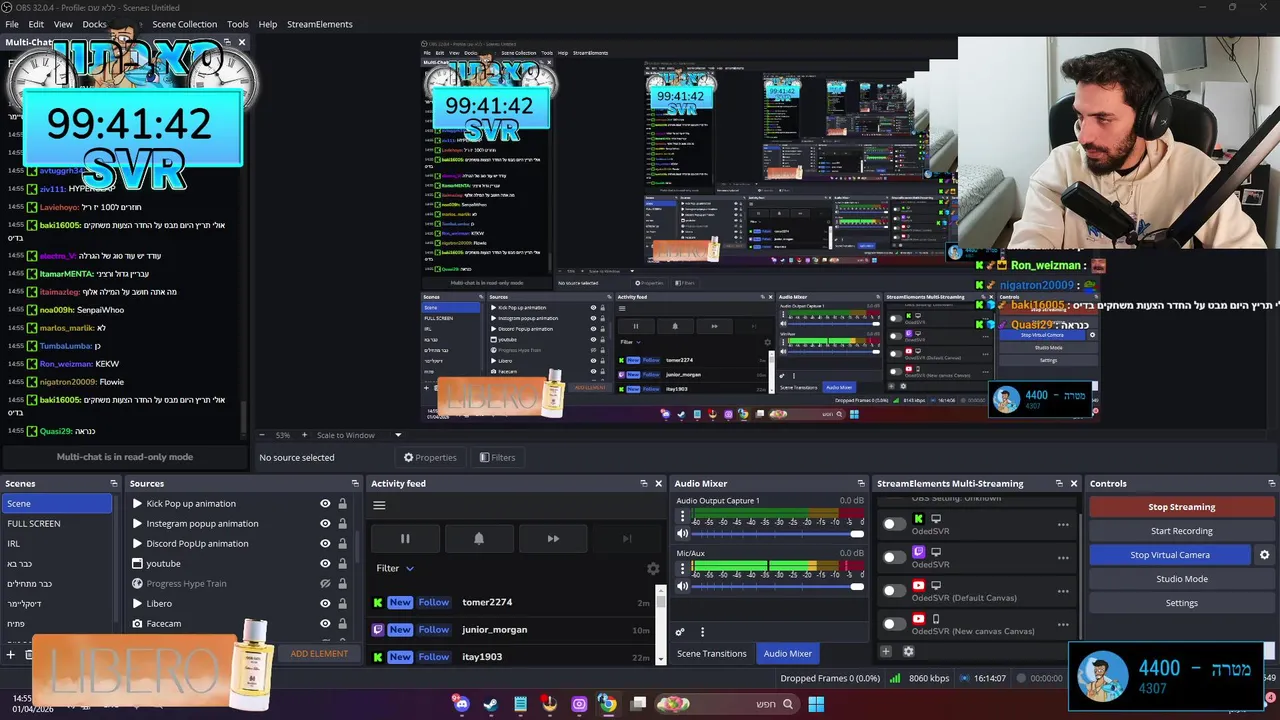Hide the Kick Pop up animation source

[x=325, y=504]
